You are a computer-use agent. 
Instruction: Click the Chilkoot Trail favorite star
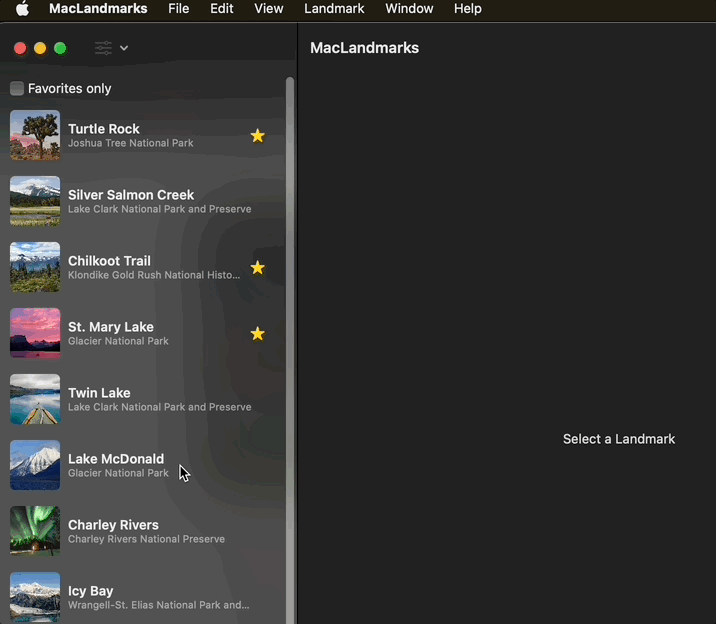(x=258, y=267)
